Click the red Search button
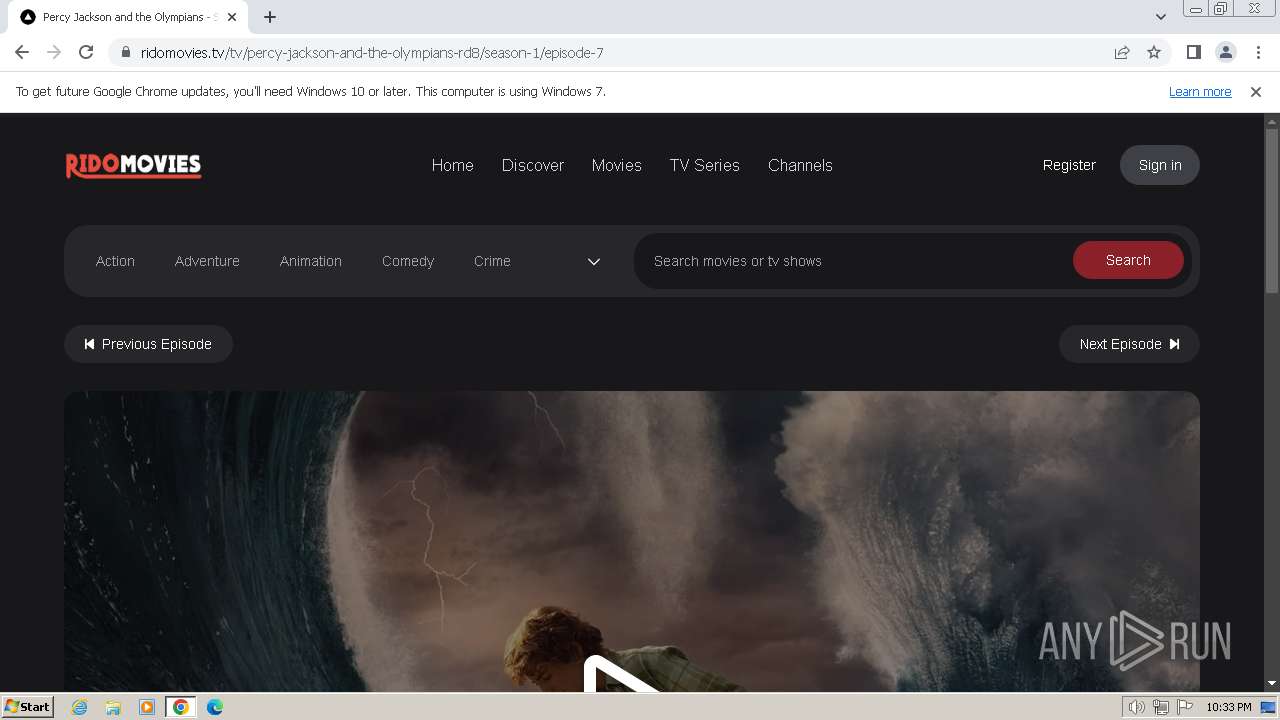1280x720 pixels. 1128,260
